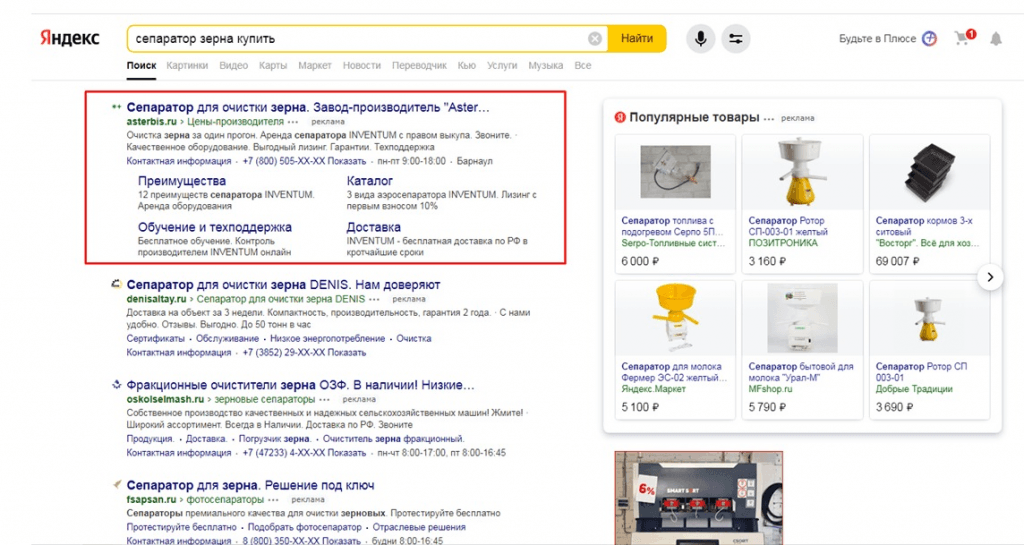Expand the Все services tab
Screen dimensions: 1024x545
[583, 65]
